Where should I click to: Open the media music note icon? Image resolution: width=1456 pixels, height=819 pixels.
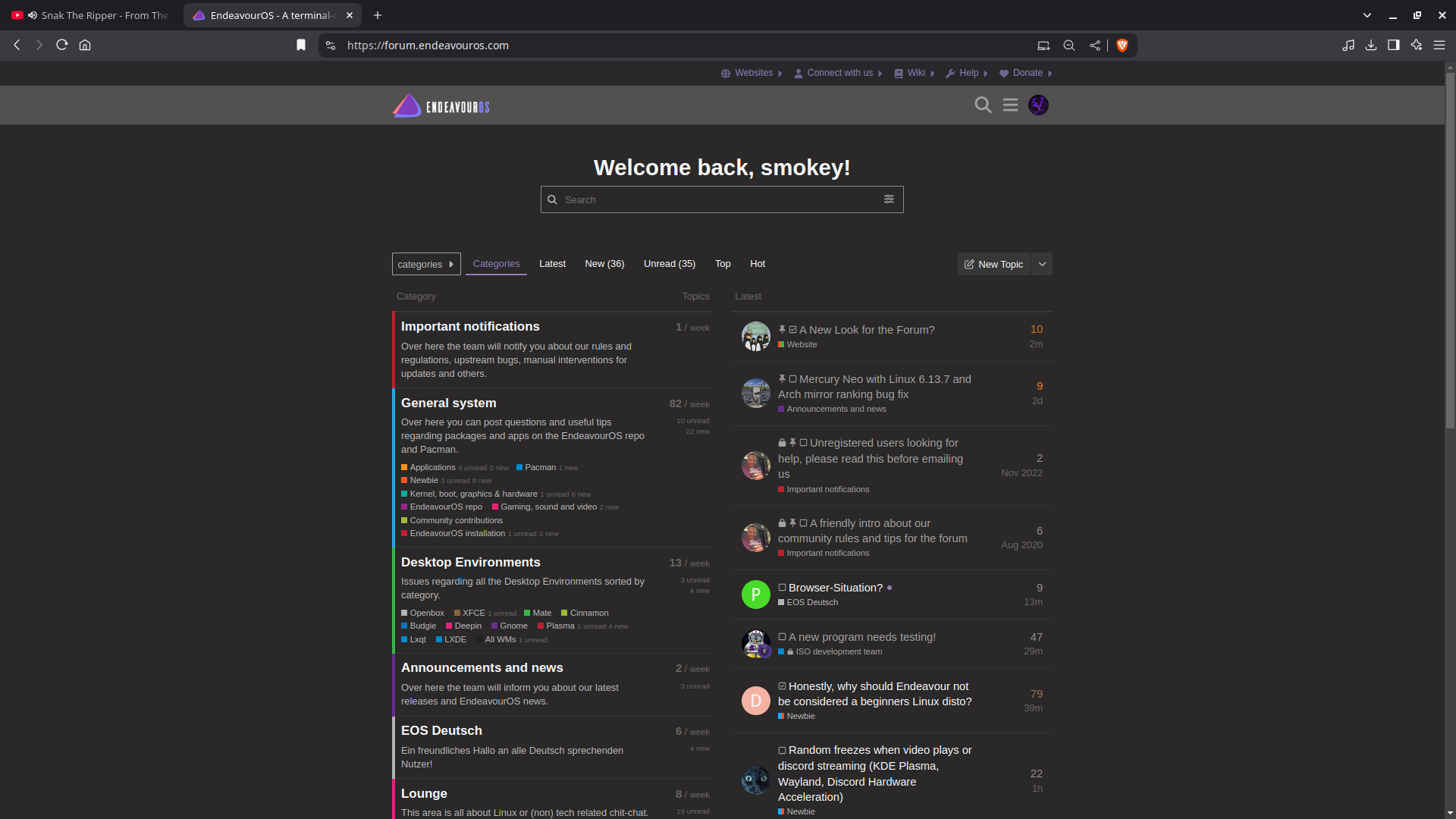click(x=1348, y=45)
